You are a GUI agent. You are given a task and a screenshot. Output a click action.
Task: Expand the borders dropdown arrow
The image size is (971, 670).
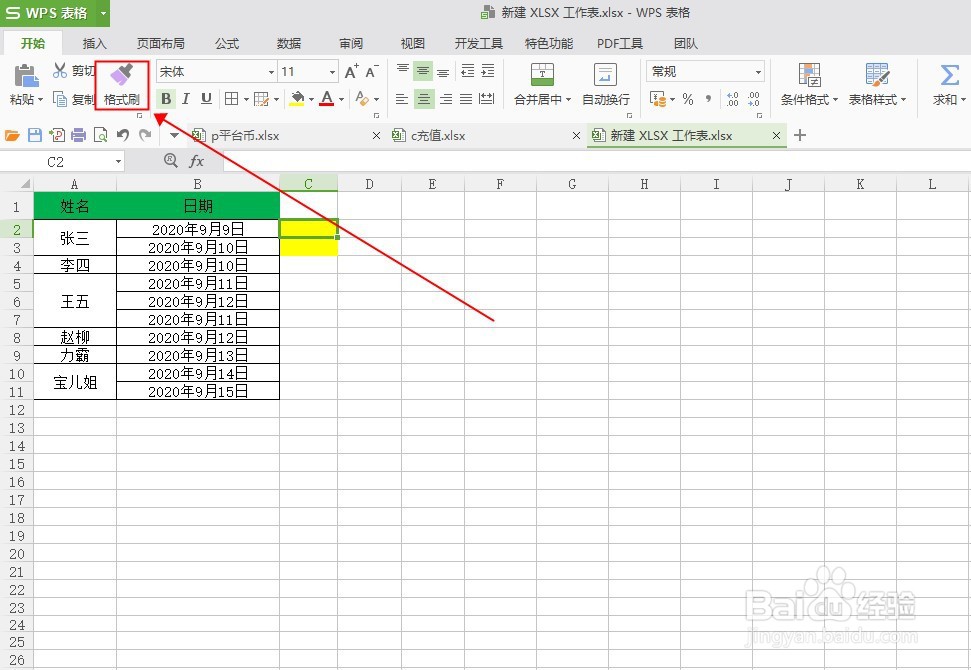pyautogui.click(x=246, y=99)
